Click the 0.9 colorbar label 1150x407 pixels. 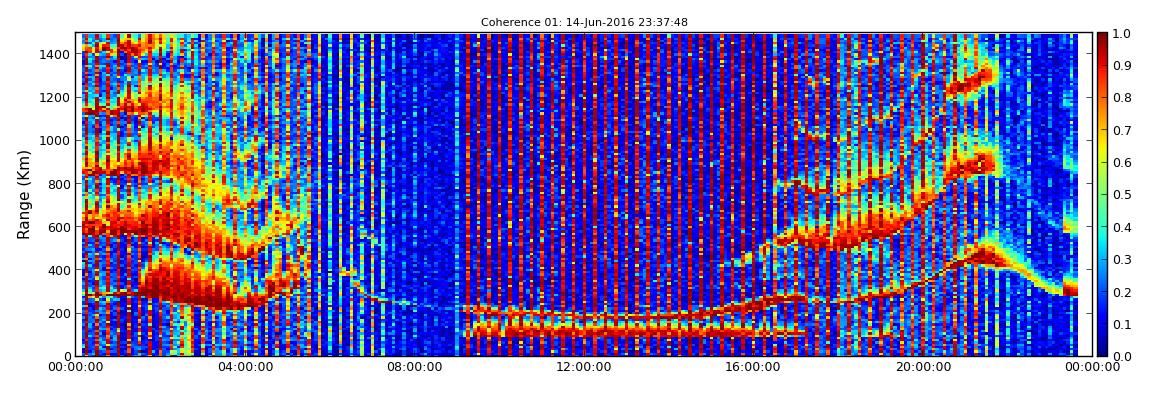(x=1121, y=66)
